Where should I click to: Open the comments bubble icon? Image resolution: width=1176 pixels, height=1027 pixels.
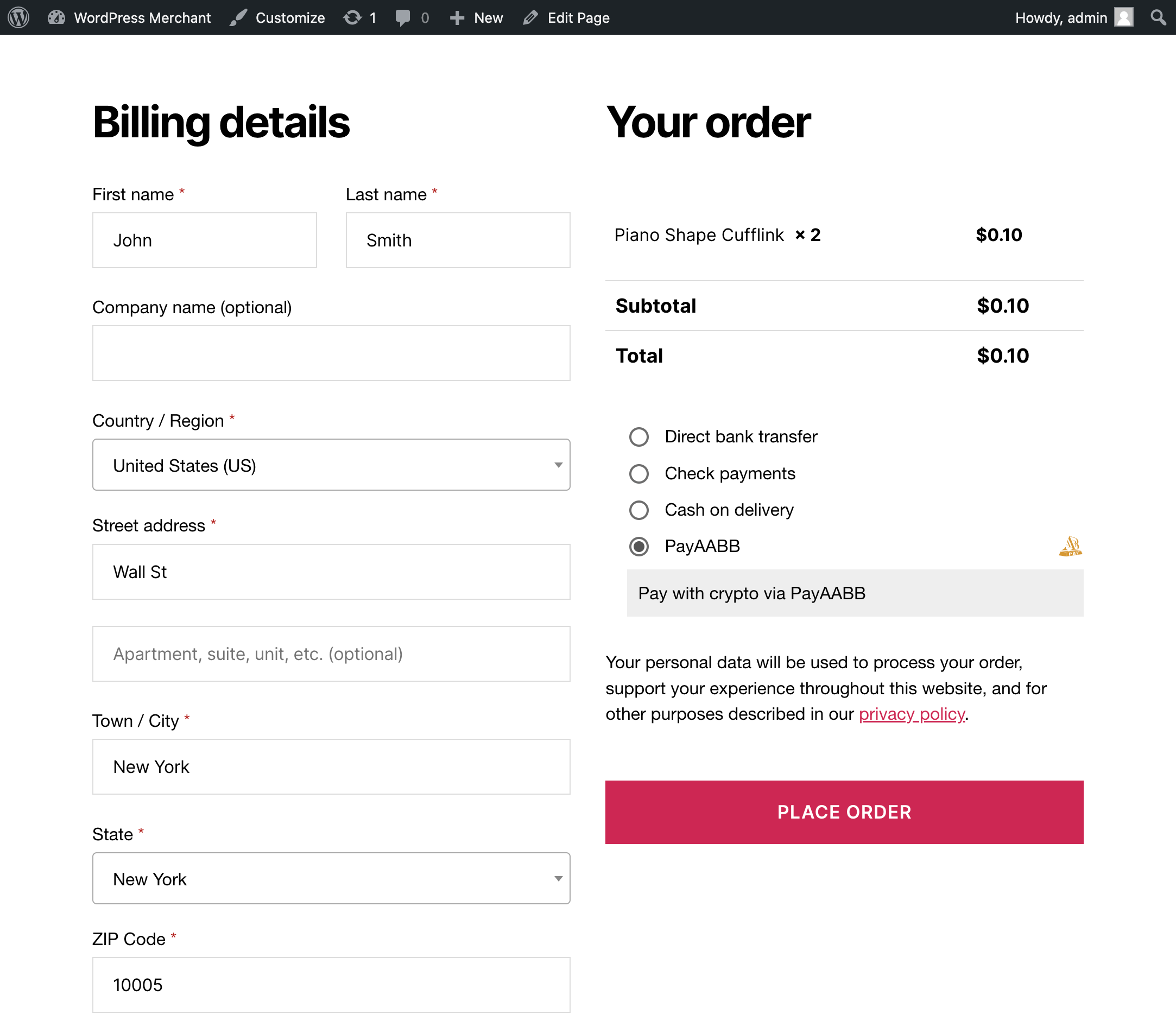pos(403,17)
